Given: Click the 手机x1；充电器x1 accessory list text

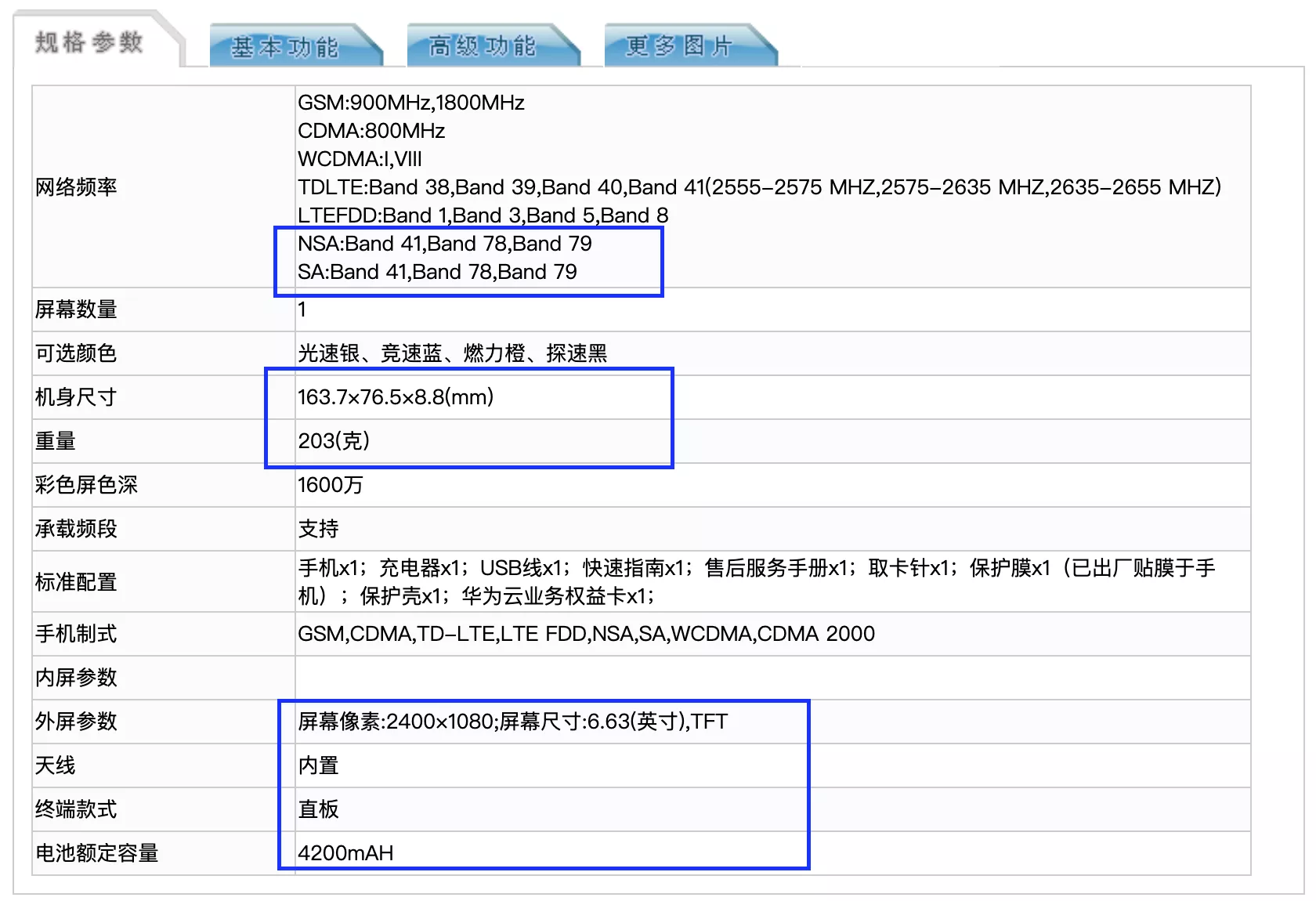Looking at the screenshot, I should (x=757, y=582).
